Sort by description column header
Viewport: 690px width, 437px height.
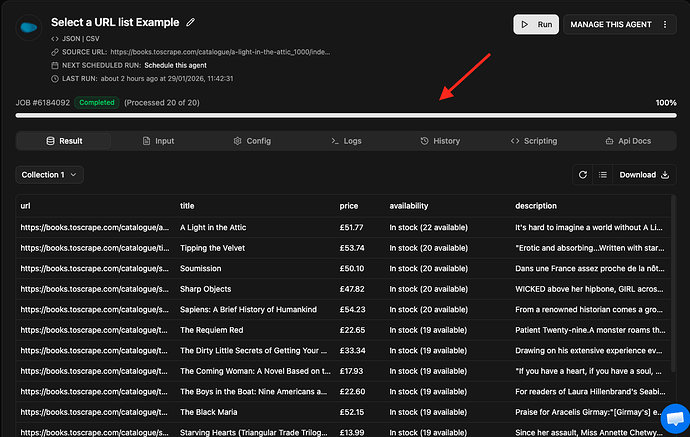click(x=536, y=206)
